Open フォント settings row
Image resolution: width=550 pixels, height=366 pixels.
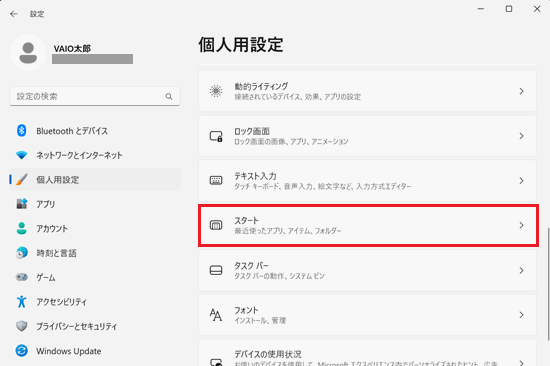367,315
